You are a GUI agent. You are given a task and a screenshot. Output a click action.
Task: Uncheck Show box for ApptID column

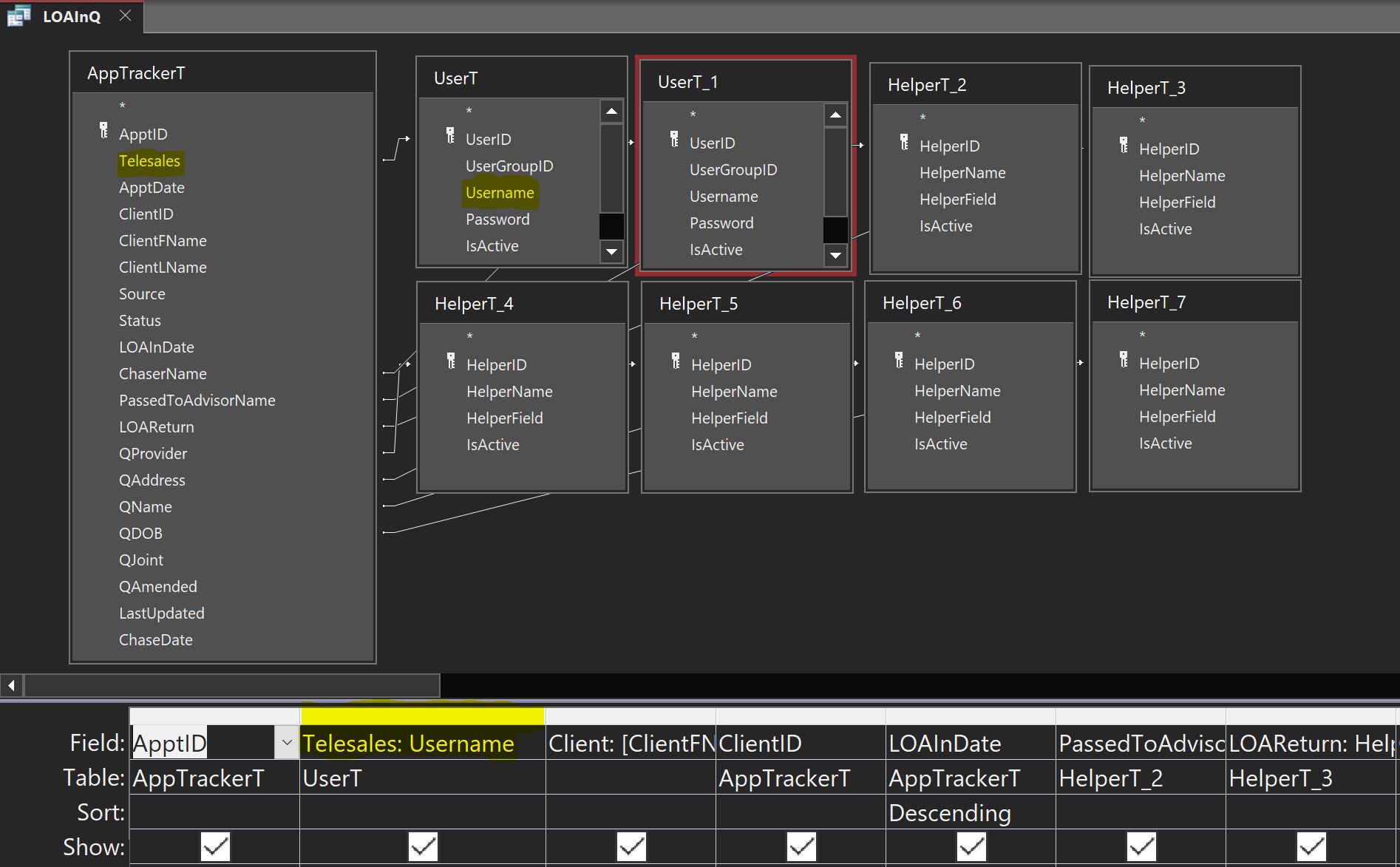[x=215, y=846]
